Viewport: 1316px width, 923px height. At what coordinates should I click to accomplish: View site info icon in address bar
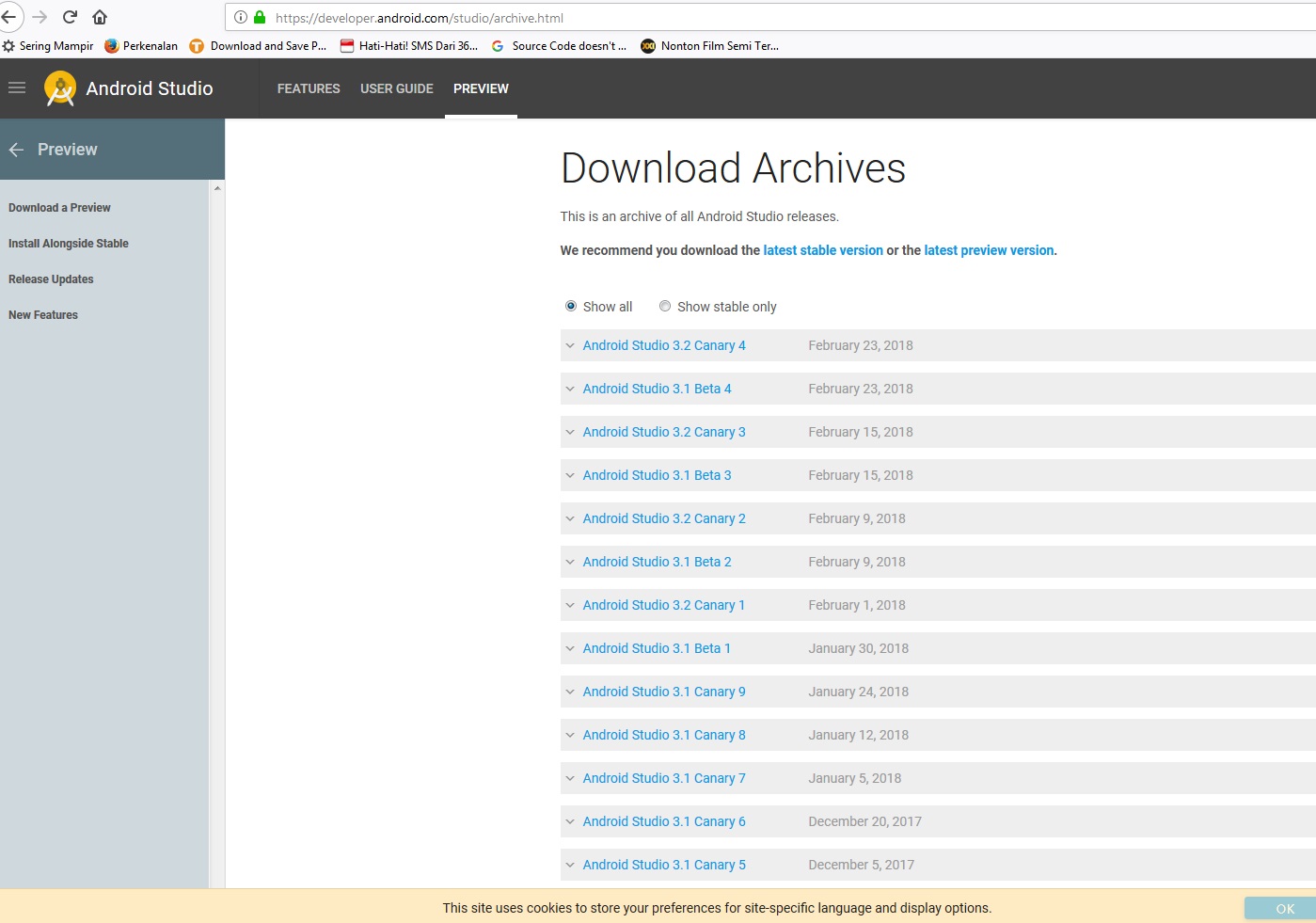(x=241, y=17)
